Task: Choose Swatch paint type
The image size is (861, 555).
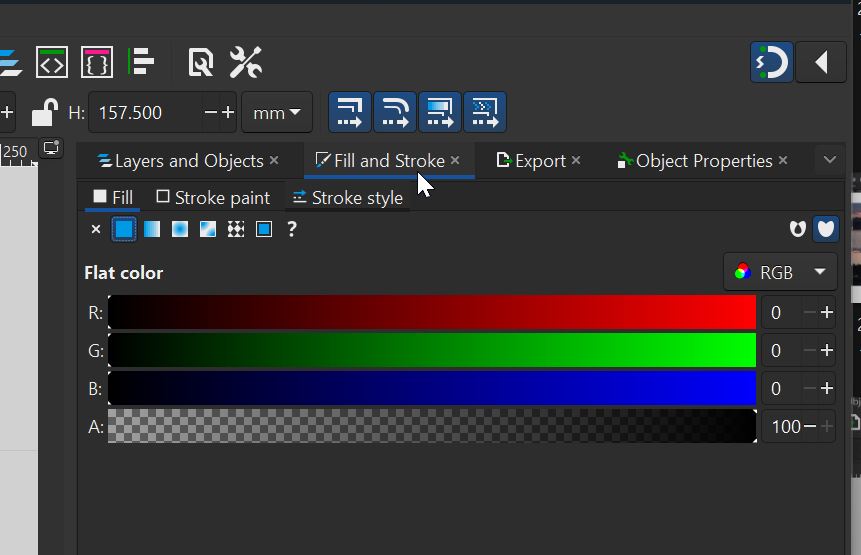Action: pyautogui.click(x=264, y=229)
